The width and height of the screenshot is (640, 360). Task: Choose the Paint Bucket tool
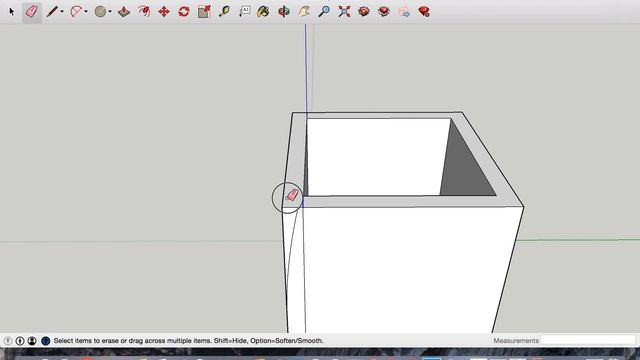(x=263, y=11)
